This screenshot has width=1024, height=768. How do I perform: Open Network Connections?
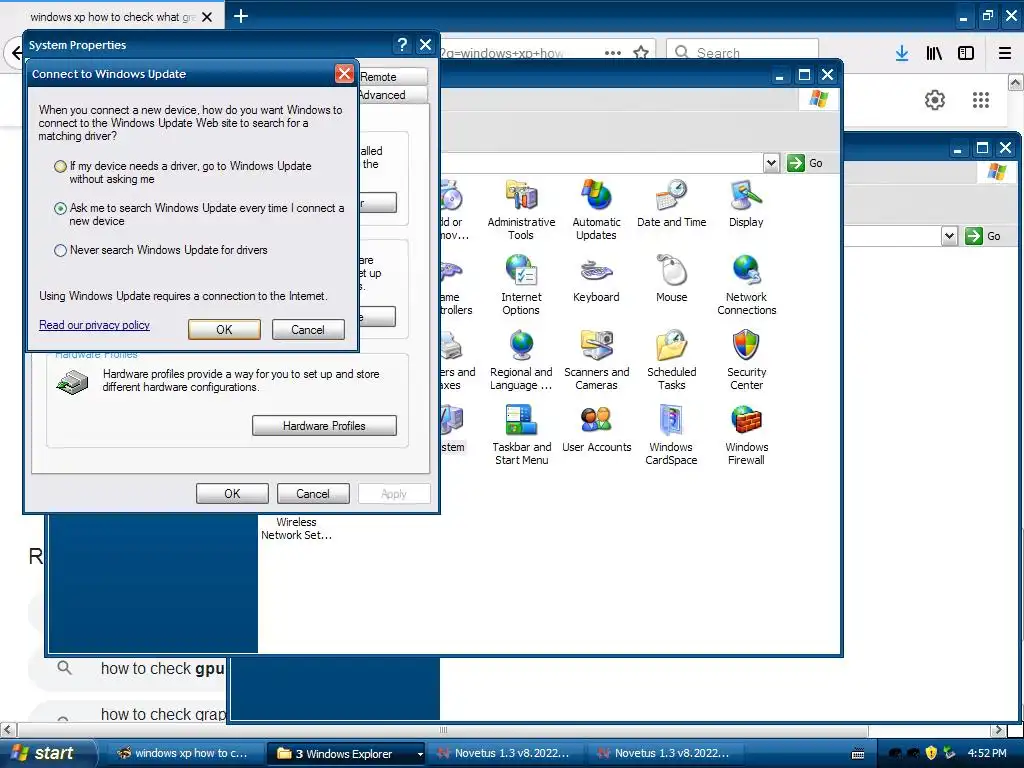pyautogui.click(x=746, y=285)
